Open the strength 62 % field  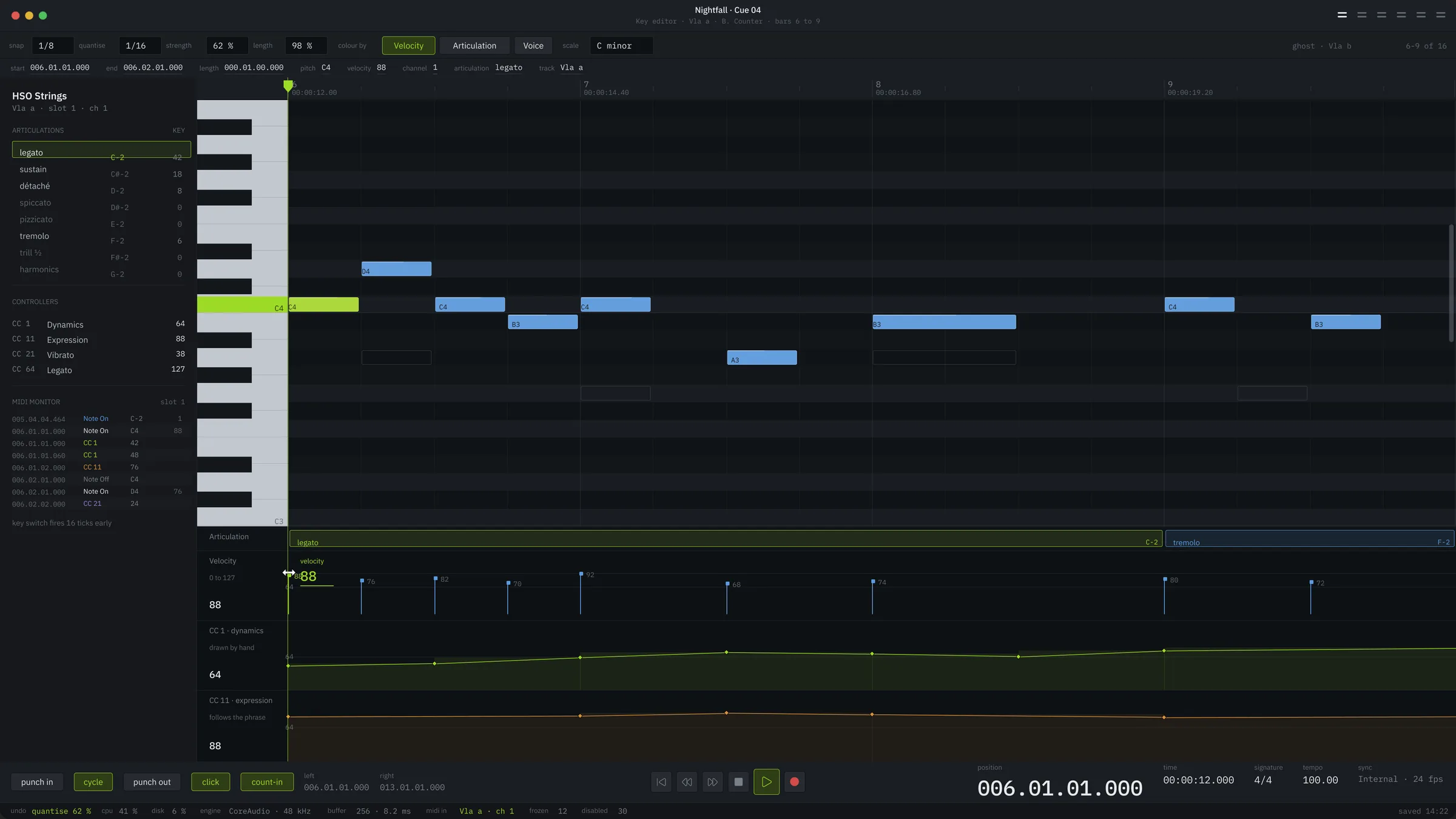point(227,45)
